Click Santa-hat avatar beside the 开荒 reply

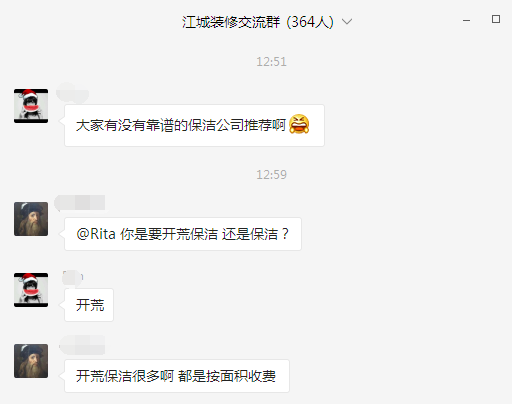31,290
